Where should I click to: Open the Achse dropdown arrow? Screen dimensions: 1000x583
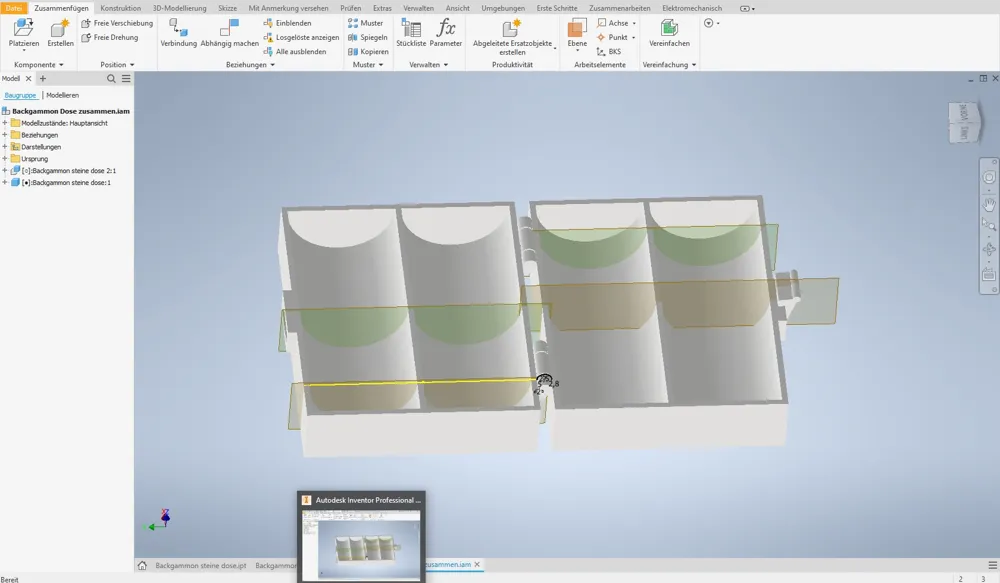[634, 24]
